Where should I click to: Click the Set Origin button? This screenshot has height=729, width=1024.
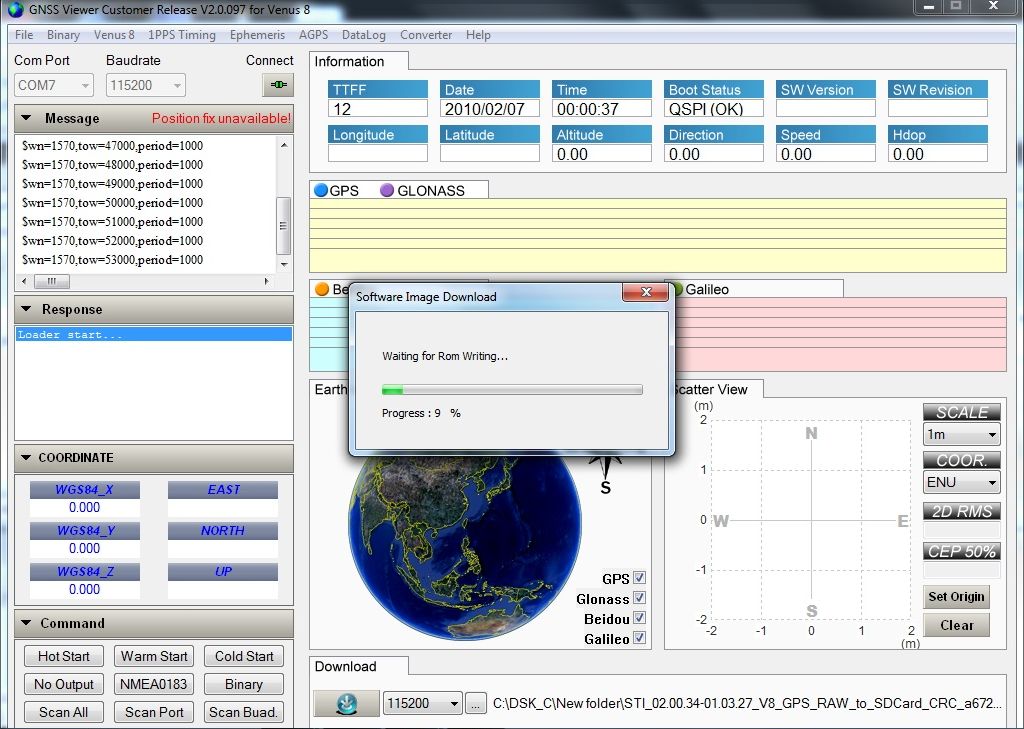(956, 596)
